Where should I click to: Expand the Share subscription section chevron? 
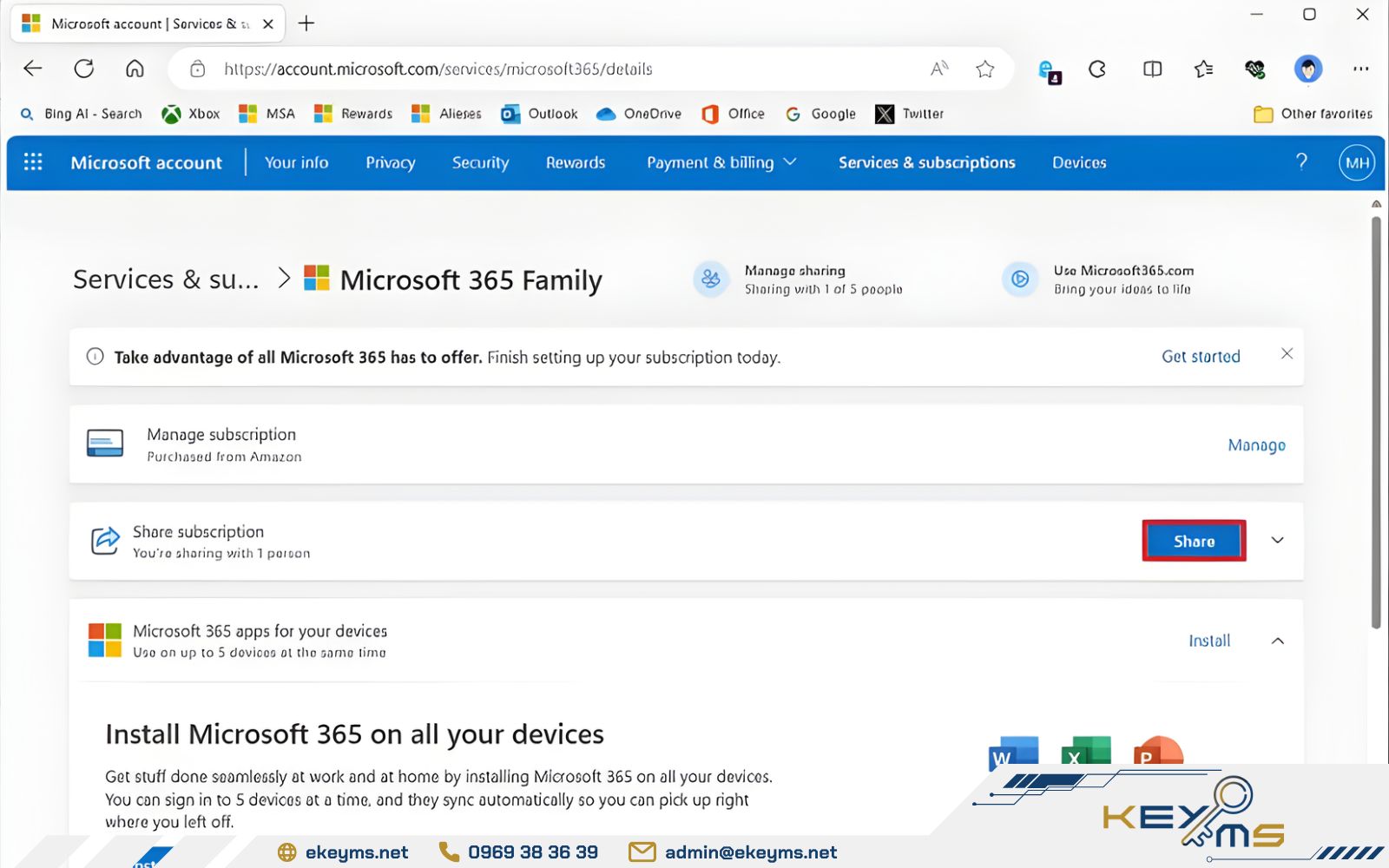click(x=1277, y=541)
